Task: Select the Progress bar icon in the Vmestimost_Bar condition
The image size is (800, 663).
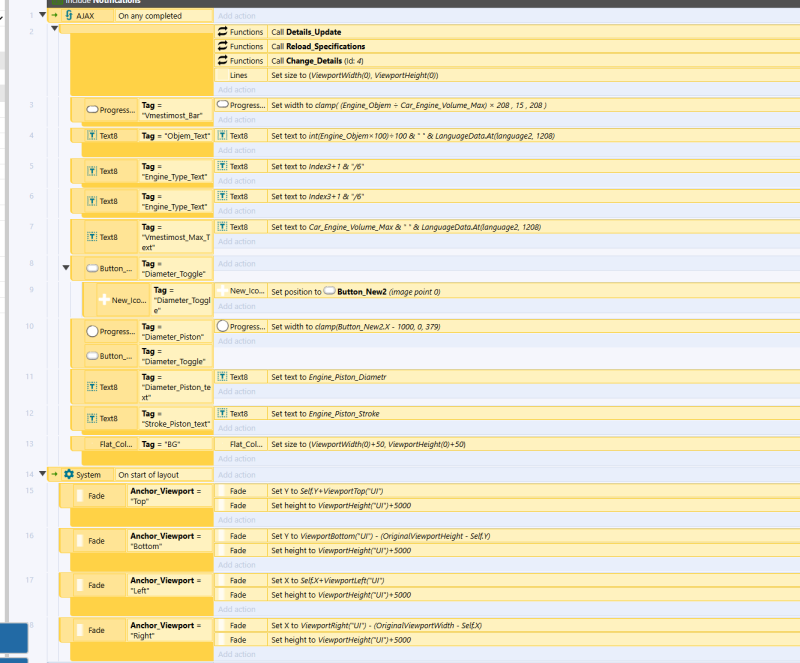Action: click(x=92, y=109)
